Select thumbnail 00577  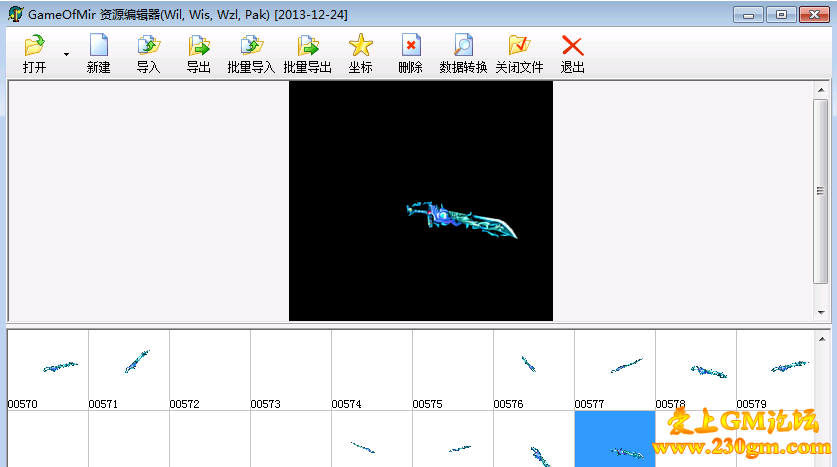615,370
